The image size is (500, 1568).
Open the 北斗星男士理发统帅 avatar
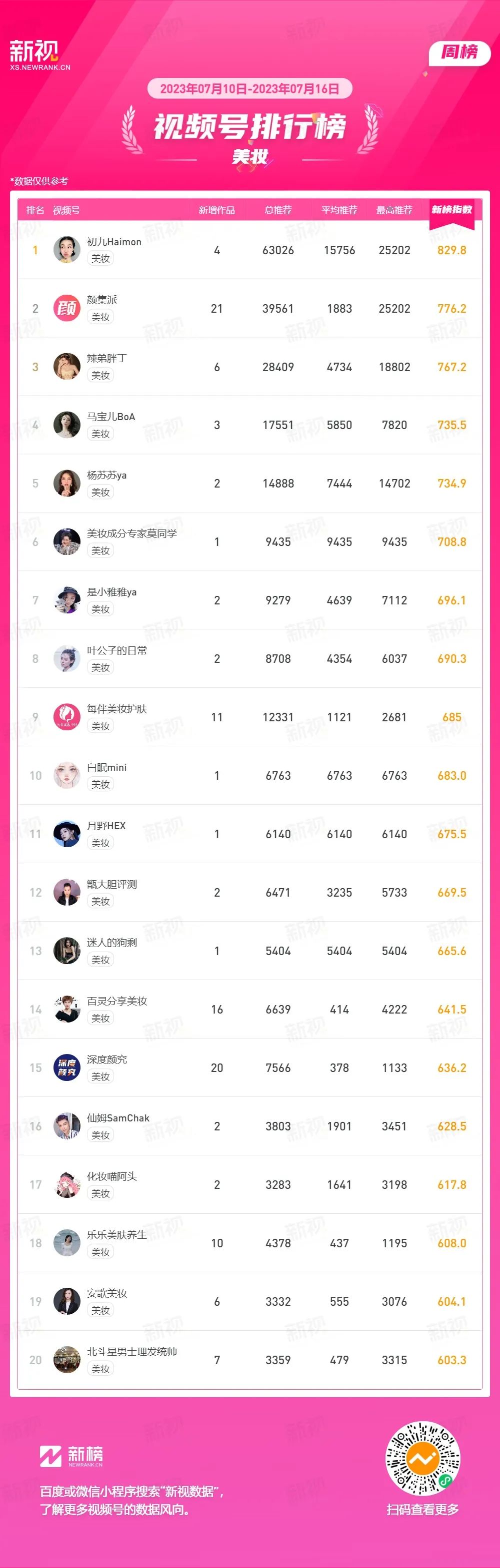pos(67,1360)
